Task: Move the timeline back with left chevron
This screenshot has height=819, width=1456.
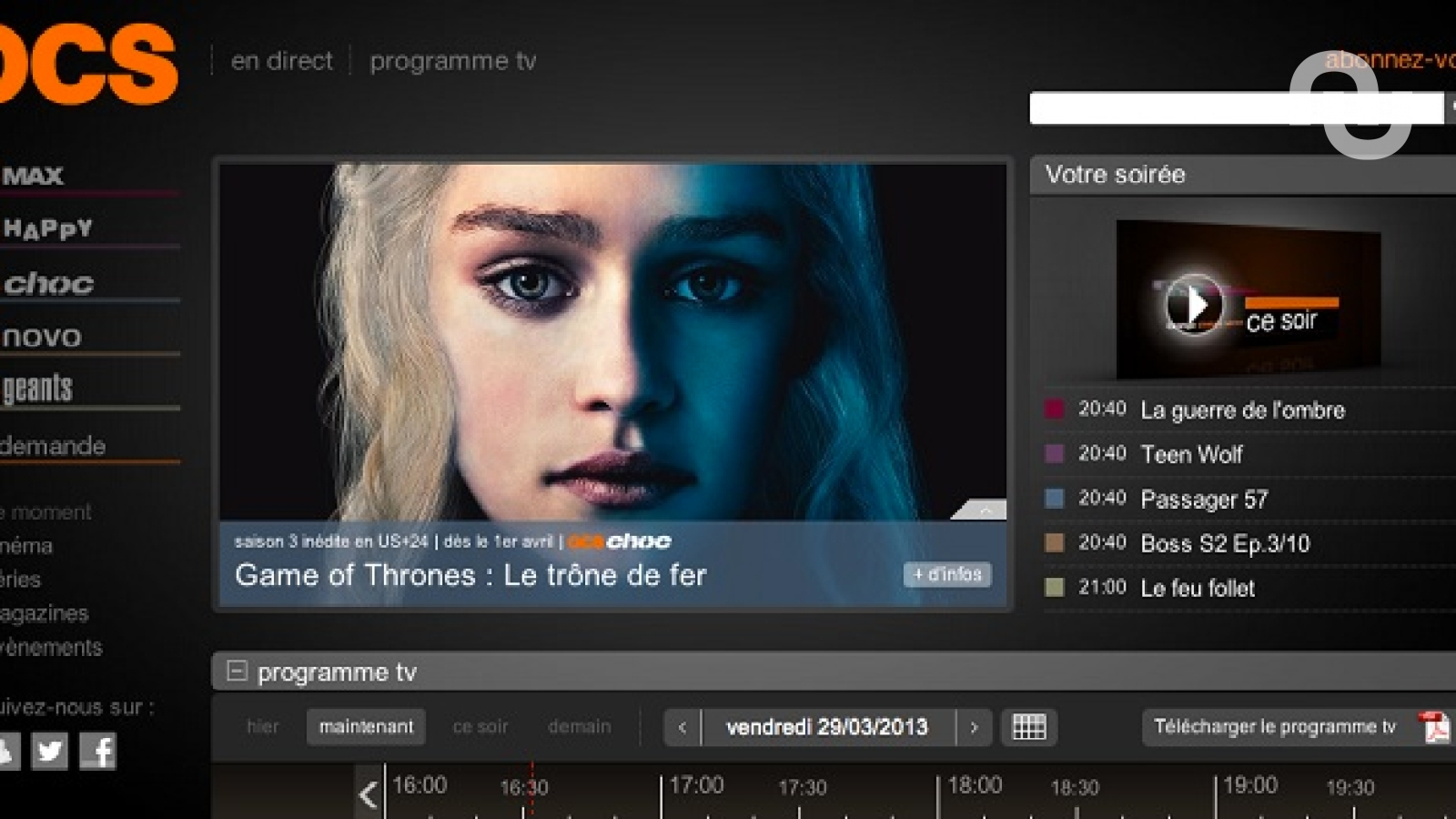Action: coord(369,794)
